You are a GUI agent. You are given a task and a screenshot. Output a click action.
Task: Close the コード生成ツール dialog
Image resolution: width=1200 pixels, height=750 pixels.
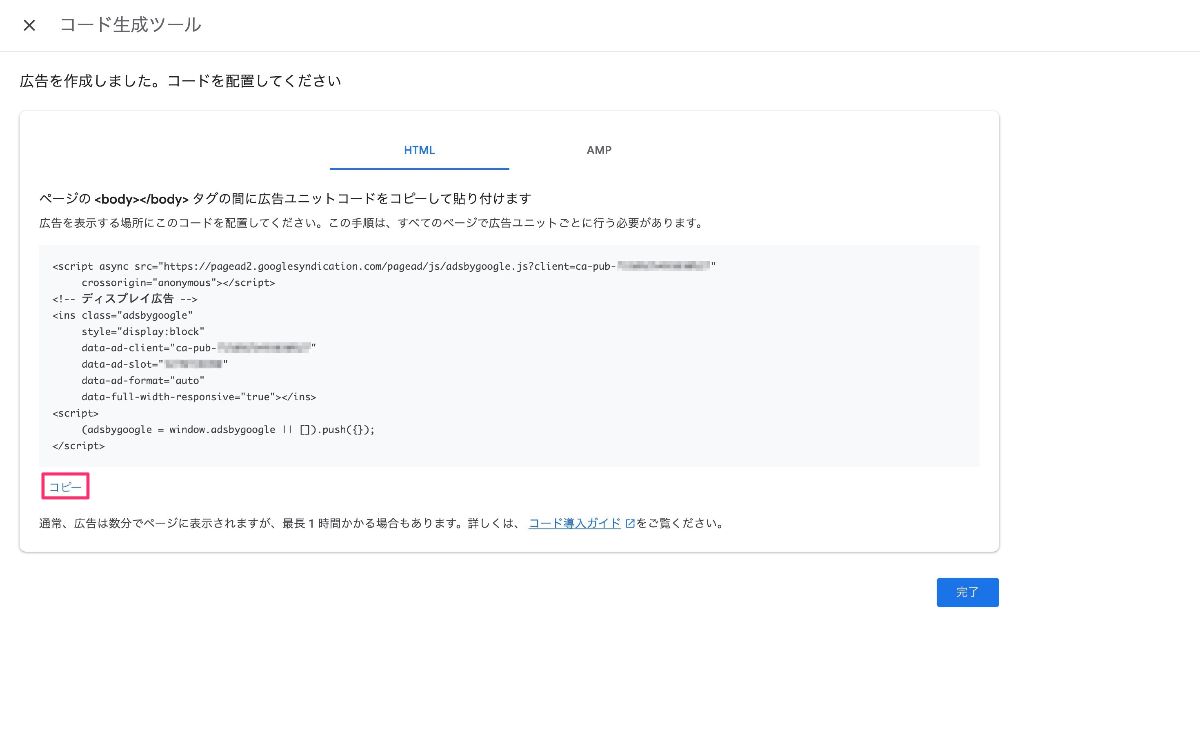29,25
